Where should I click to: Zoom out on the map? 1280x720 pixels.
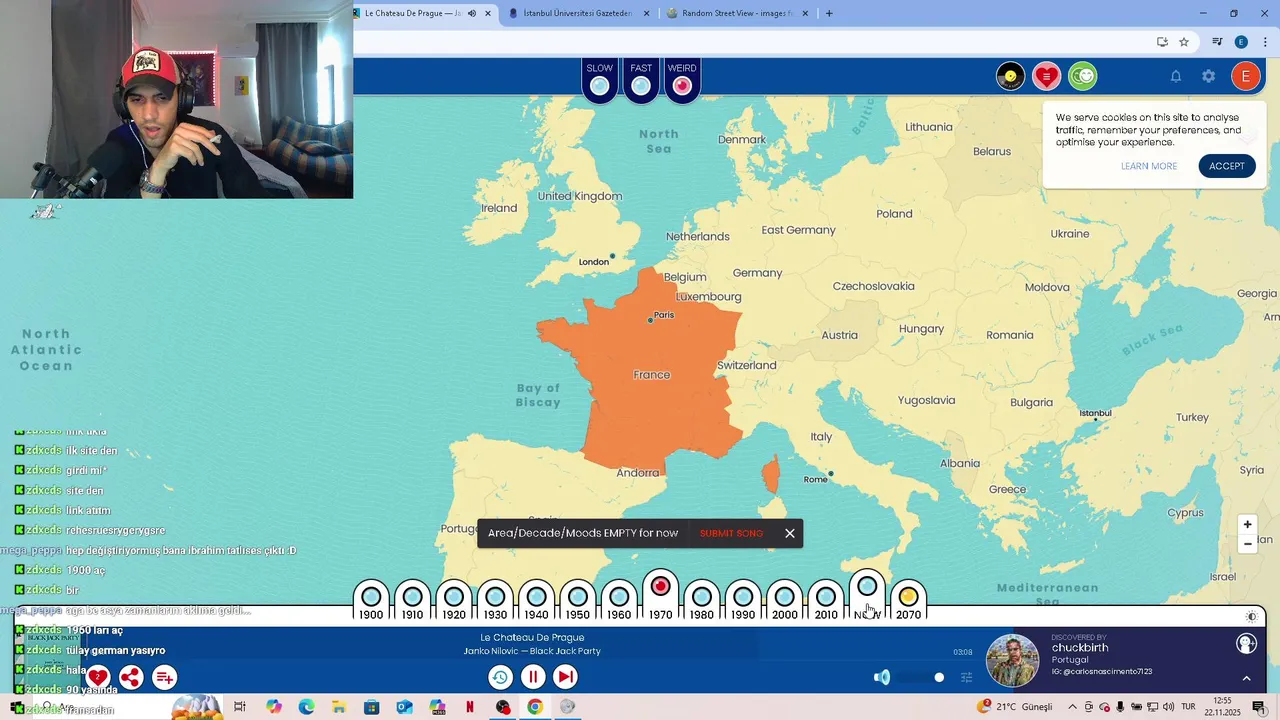pos(1247,544)
